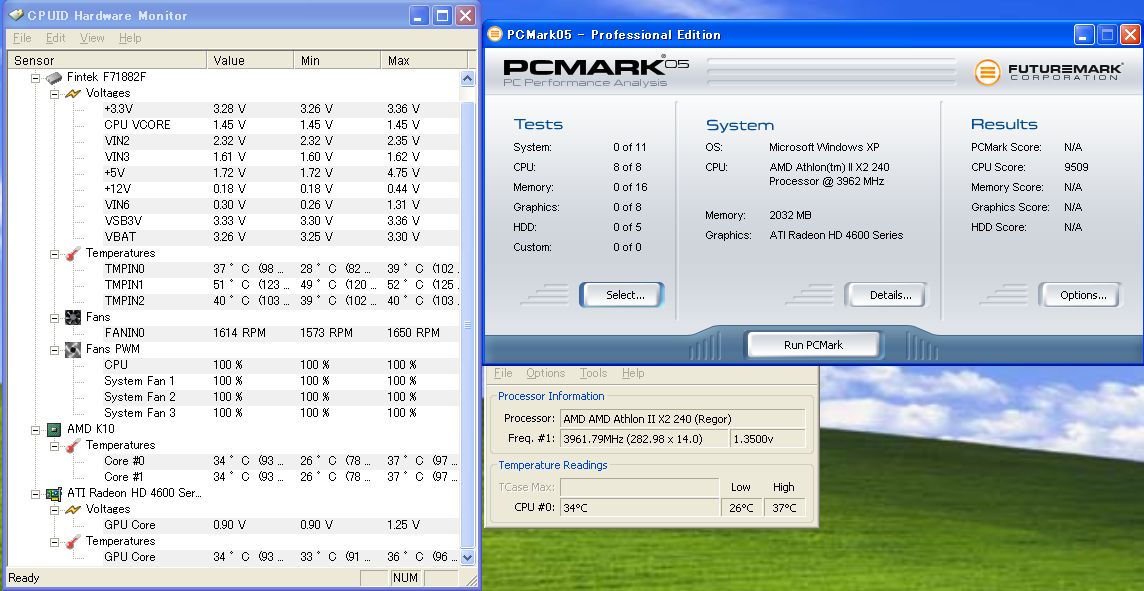Select the VBAT voltage row
Viewport: 1144px width, 591px height.
280,237
